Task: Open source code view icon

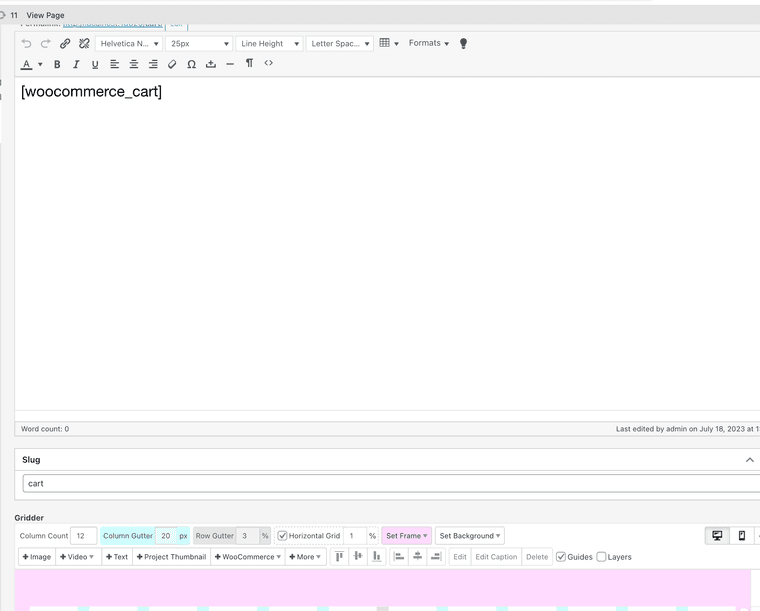Action: tap(269, 63)
